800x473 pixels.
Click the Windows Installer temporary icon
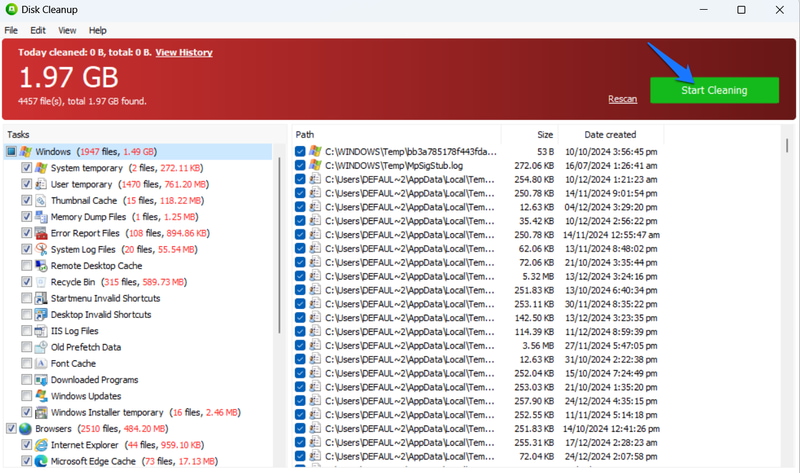click(41, 412)
